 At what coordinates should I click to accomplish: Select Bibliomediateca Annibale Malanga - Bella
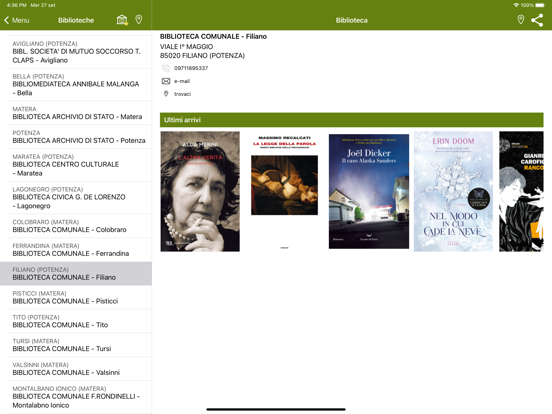(76, 85)
